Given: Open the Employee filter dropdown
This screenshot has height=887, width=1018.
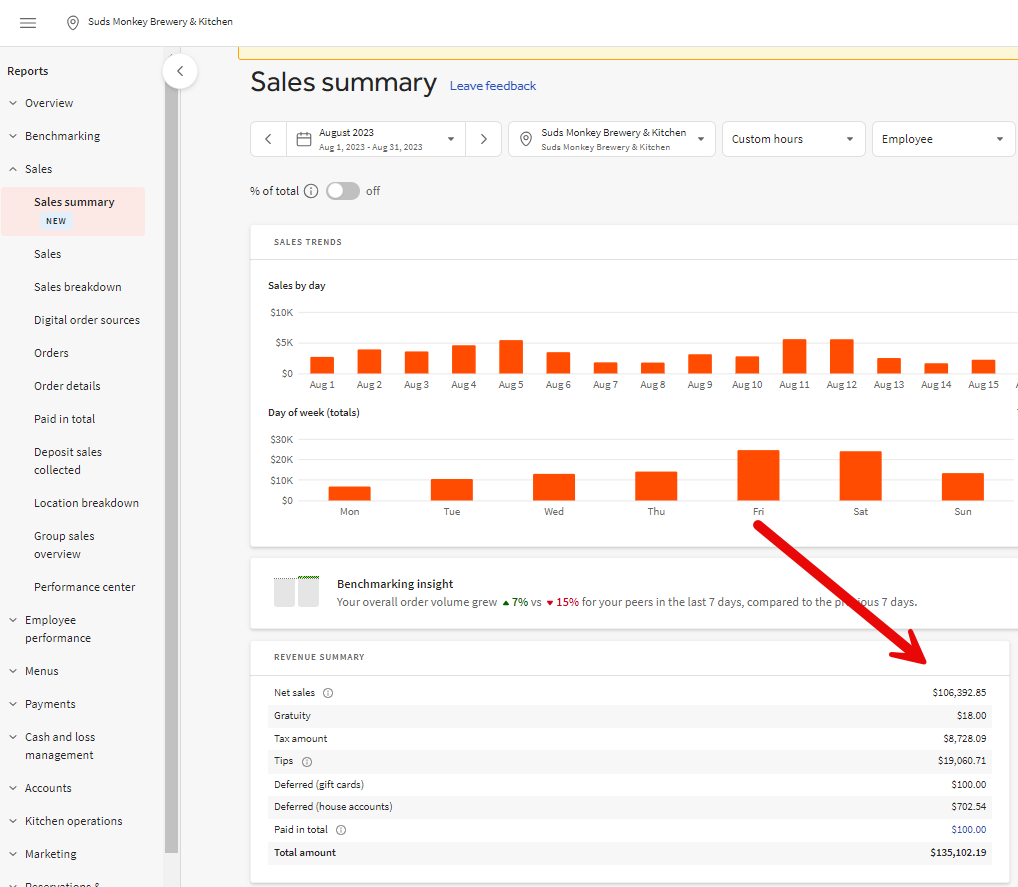Looking at the screenshot, I should tap(943, 139).
